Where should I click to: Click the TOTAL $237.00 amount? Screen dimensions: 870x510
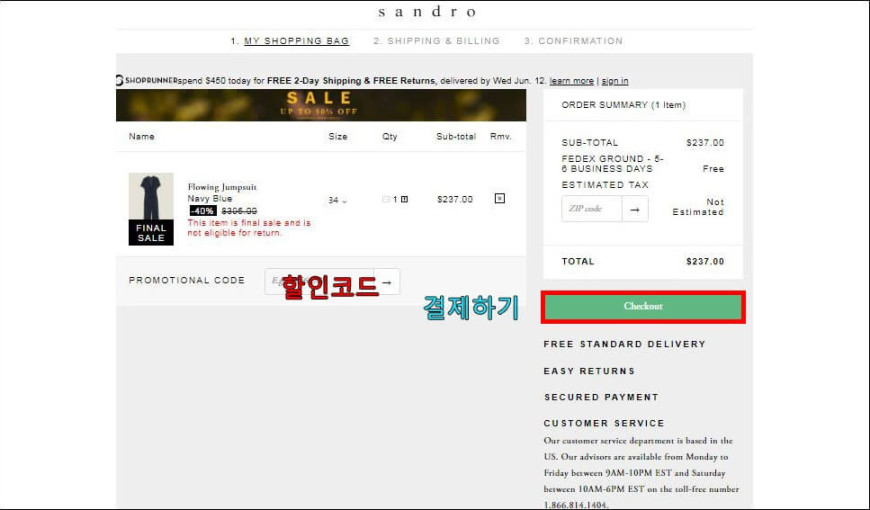tap(705, 261)
